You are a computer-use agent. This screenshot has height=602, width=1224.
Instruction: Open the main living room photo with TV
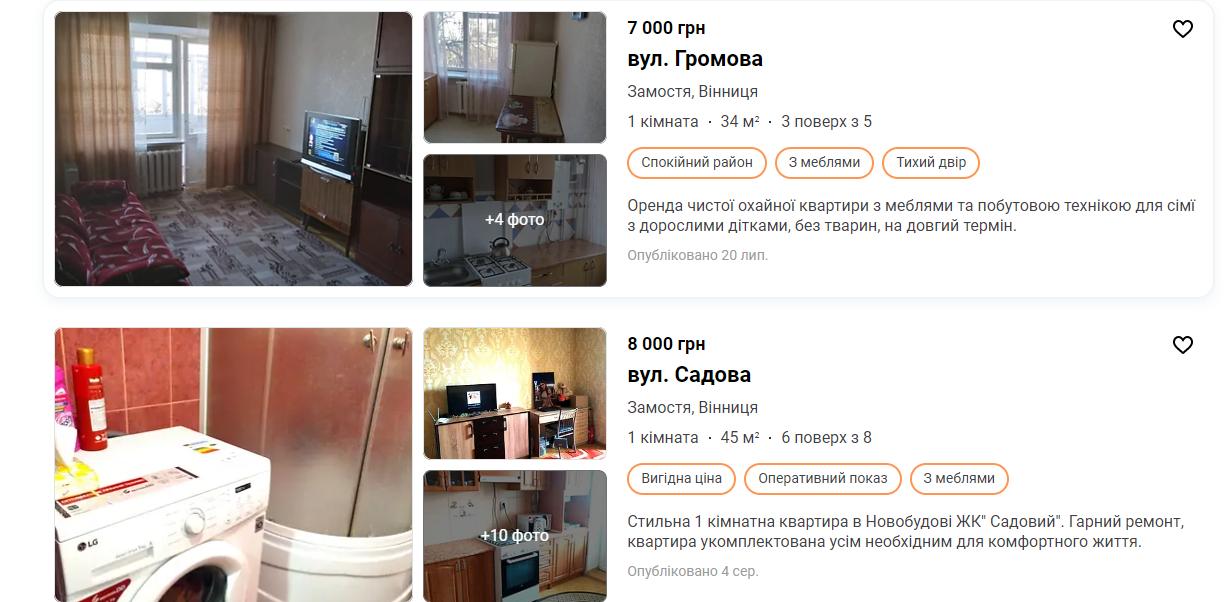click(233, 149)
